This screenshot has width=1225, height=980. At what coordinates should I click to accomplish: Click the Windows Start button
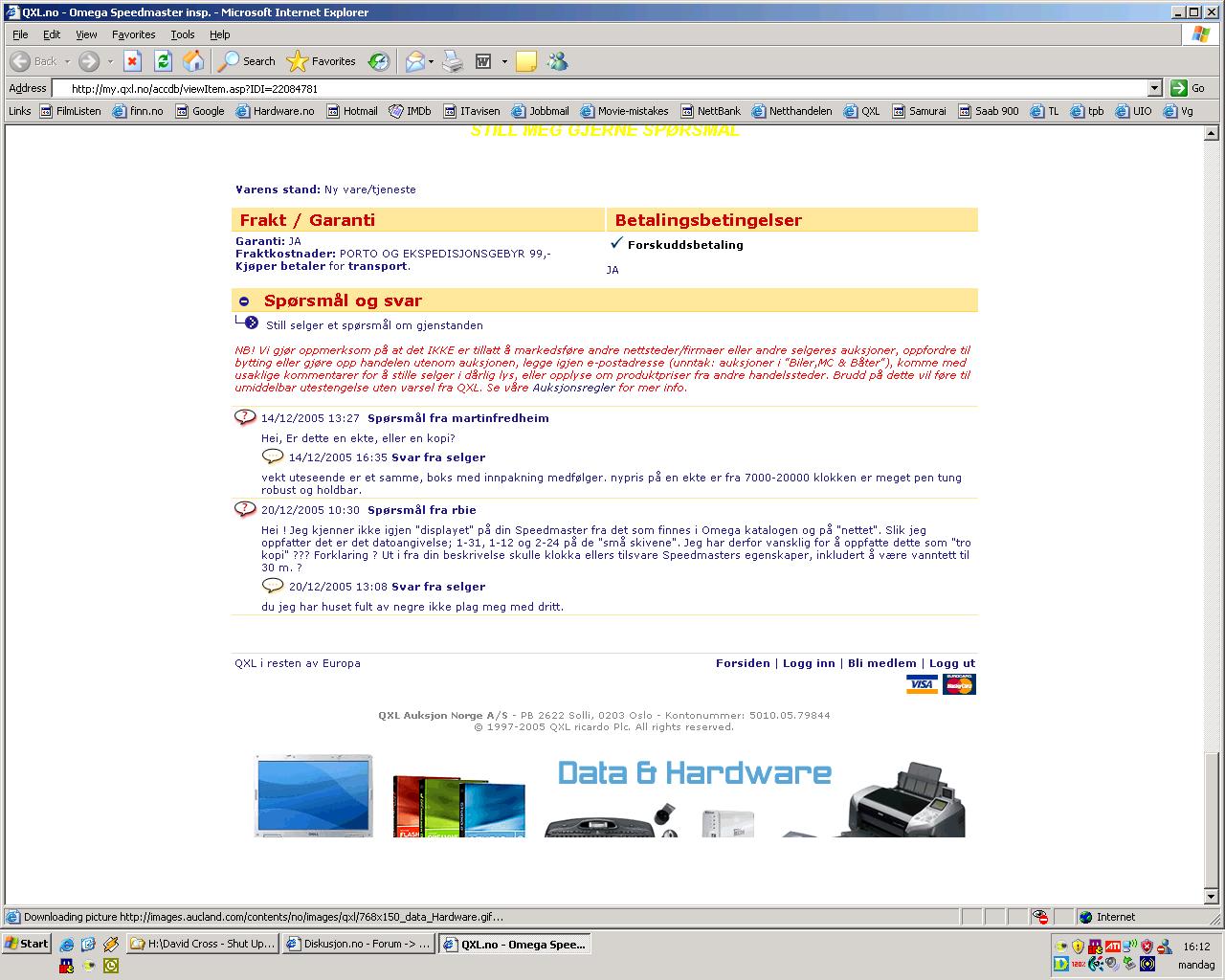tap(27, 944)
